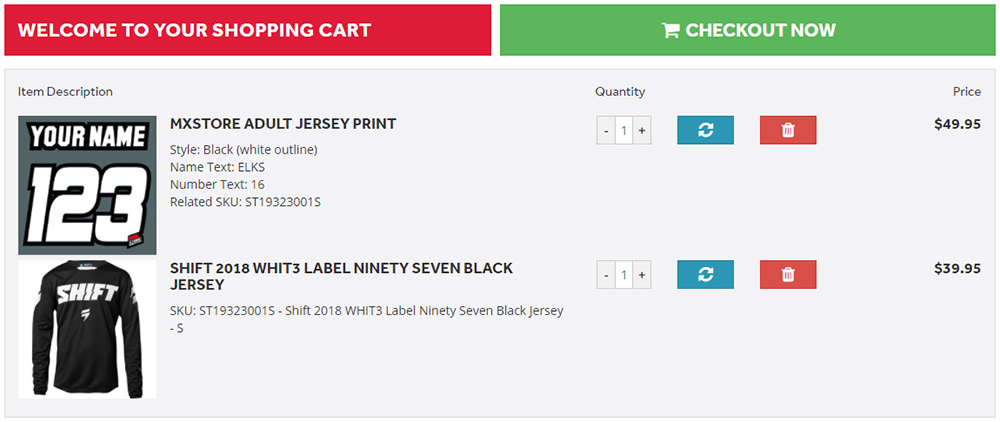Delete MXStore Adult Jersey Print from cart
Screen dimensions: 1000x422
coord(788,130)
